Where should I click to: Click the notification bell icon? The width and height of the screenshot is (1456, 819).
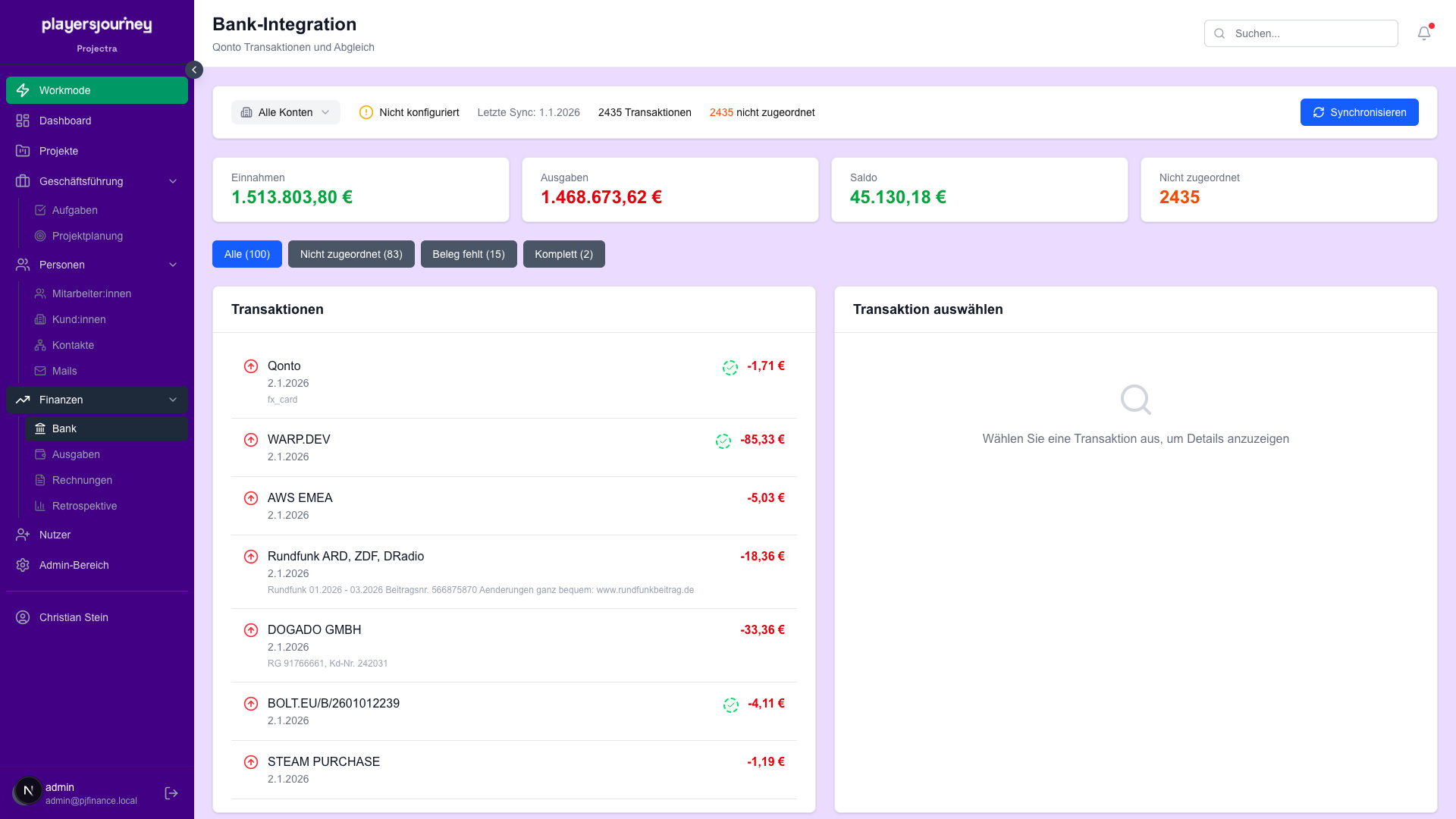click(1423, 33)
